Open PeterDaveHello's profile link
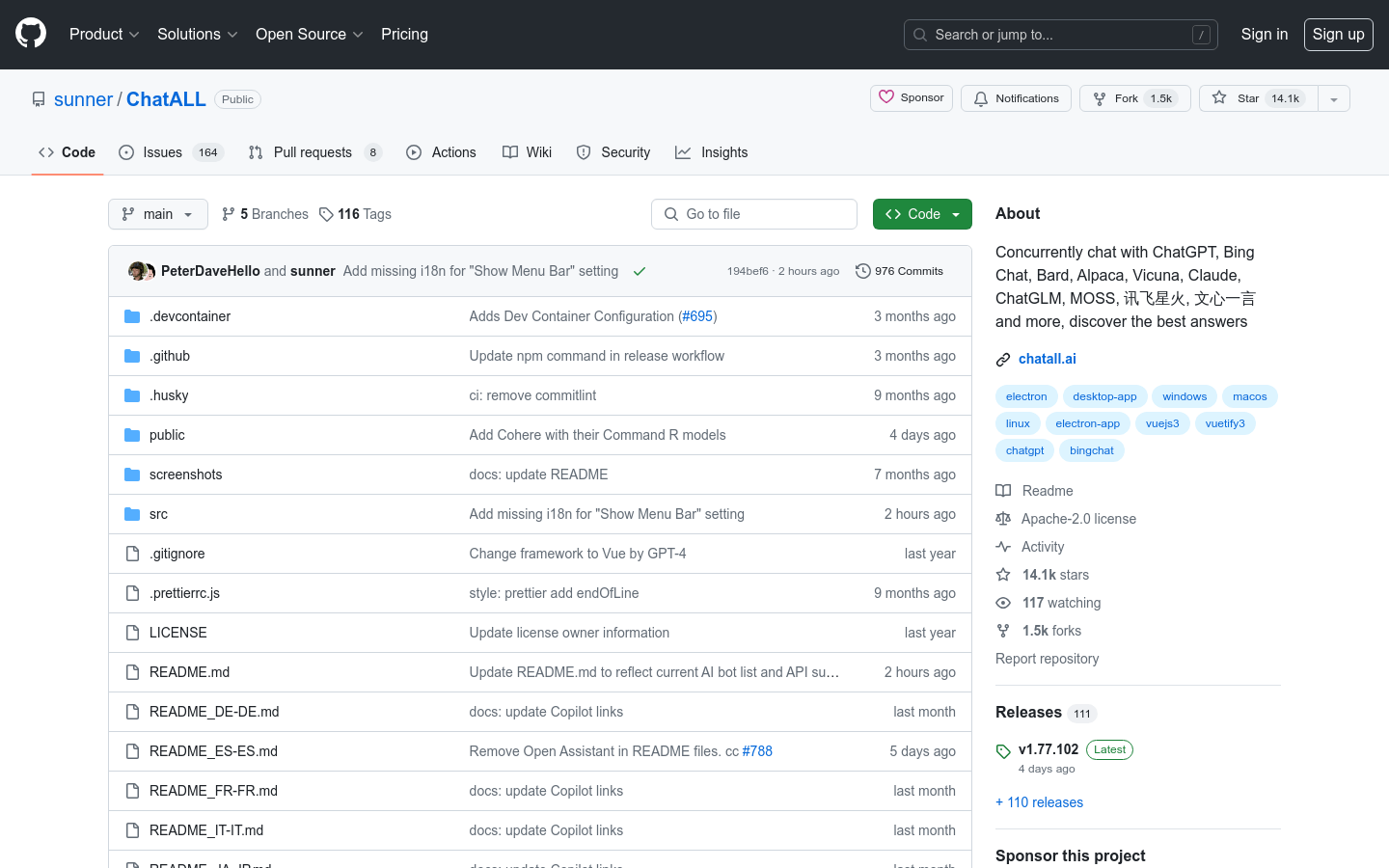Viewport: 1389px width, 868px height. tap(210, 271)
